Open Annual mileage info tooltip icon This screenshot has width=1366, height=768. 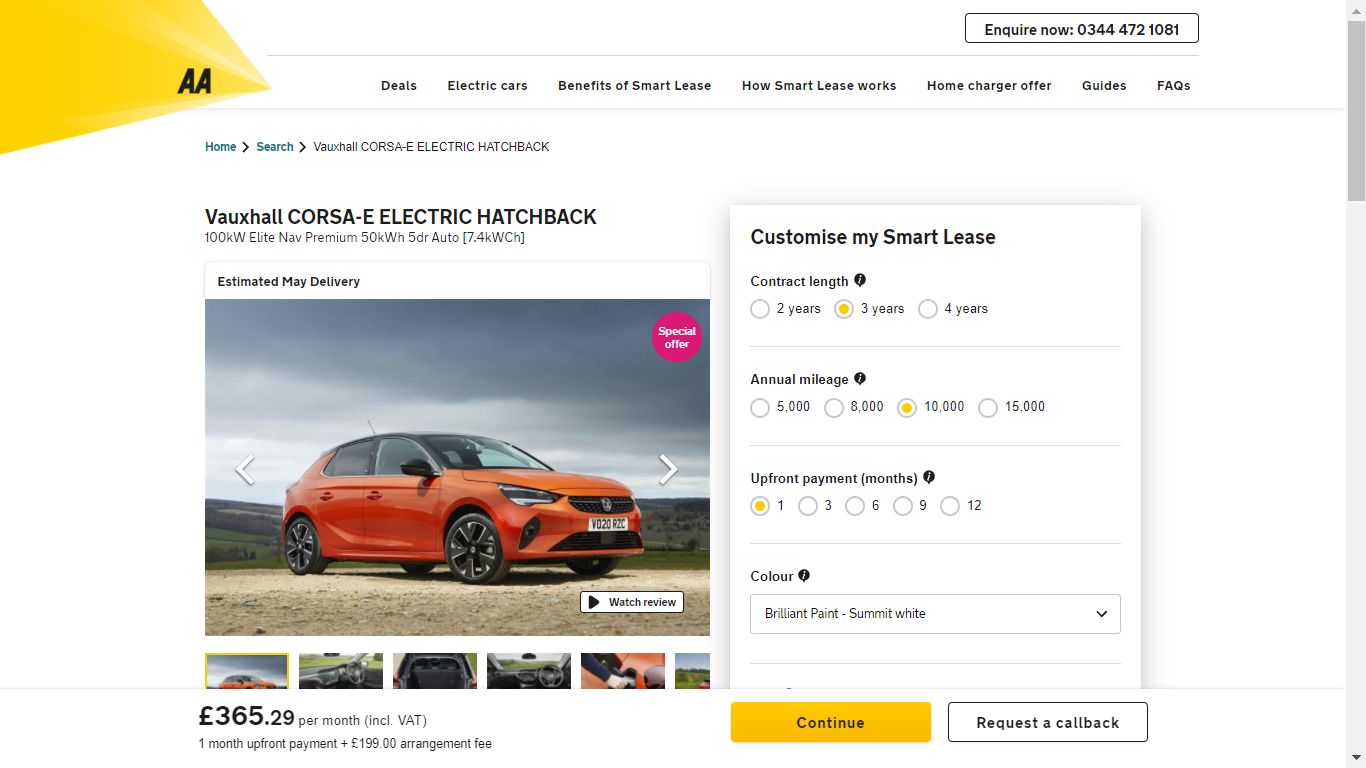click(x=860, y=379)
